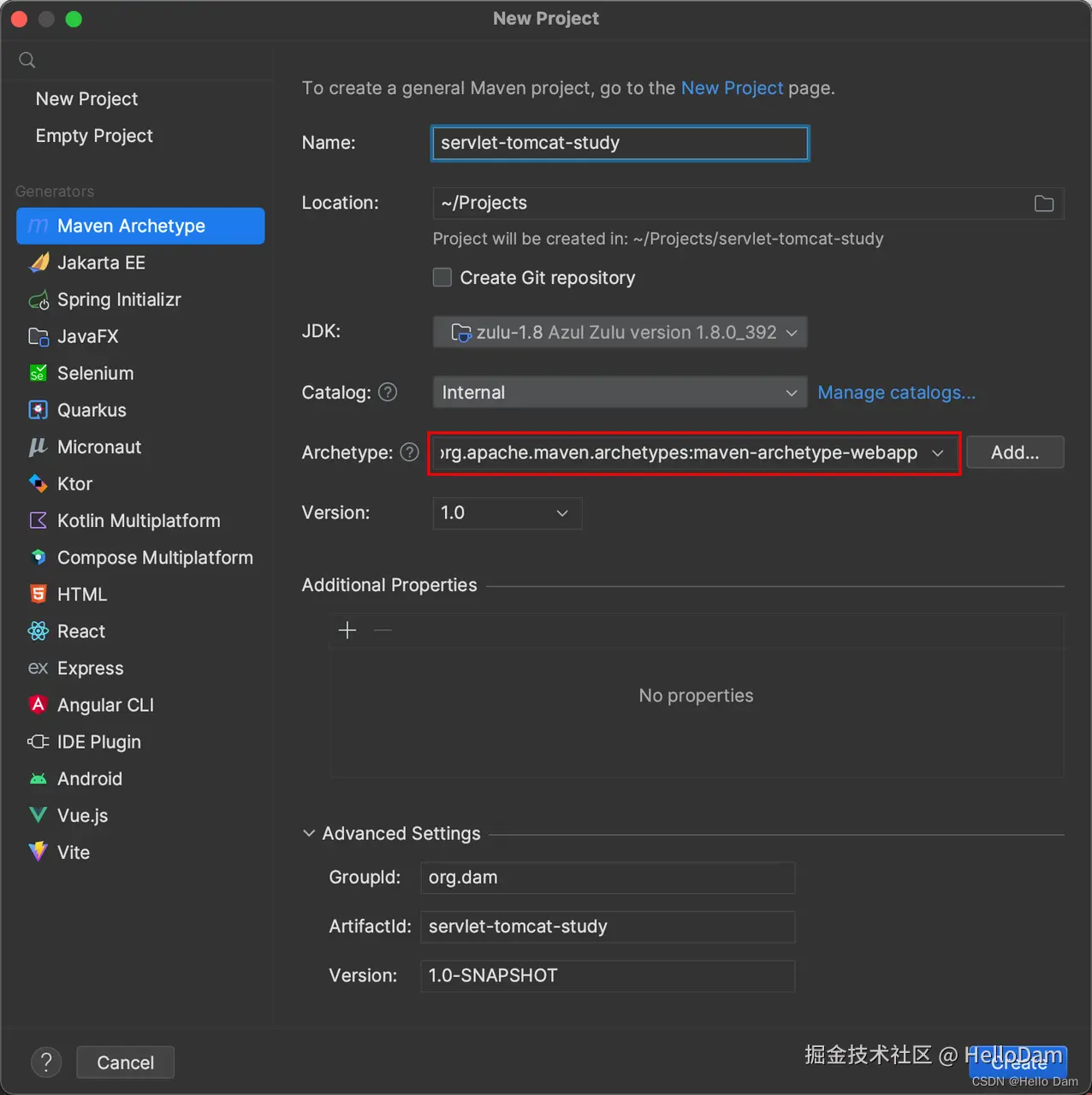This screenshot has height=1095, width=1092.
Task: Click the GroupId text field
Action: tap(608, 878)
